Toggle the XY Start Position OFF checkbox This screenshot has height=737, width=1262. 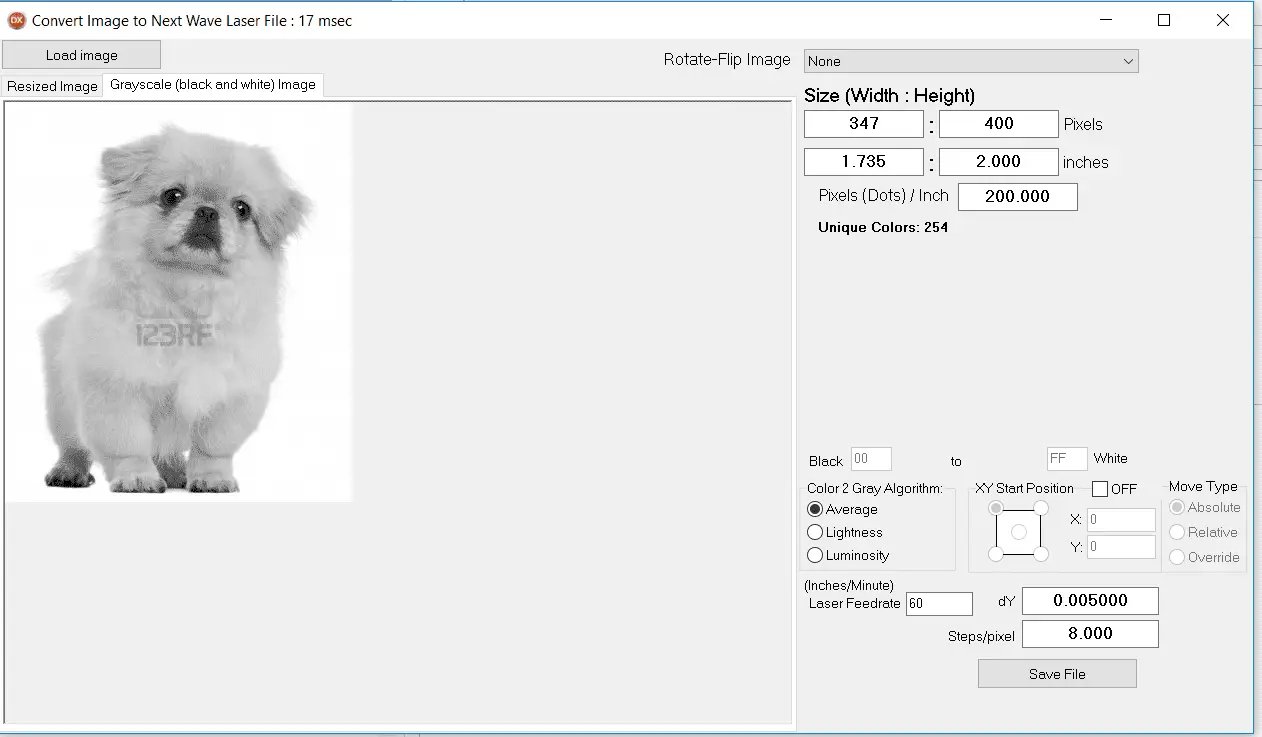1100,489
